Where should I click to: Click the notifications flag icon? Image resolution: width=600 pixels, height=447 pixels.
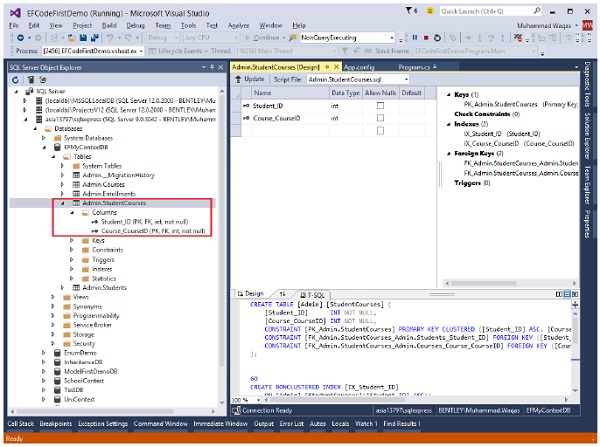click(407, 9)
